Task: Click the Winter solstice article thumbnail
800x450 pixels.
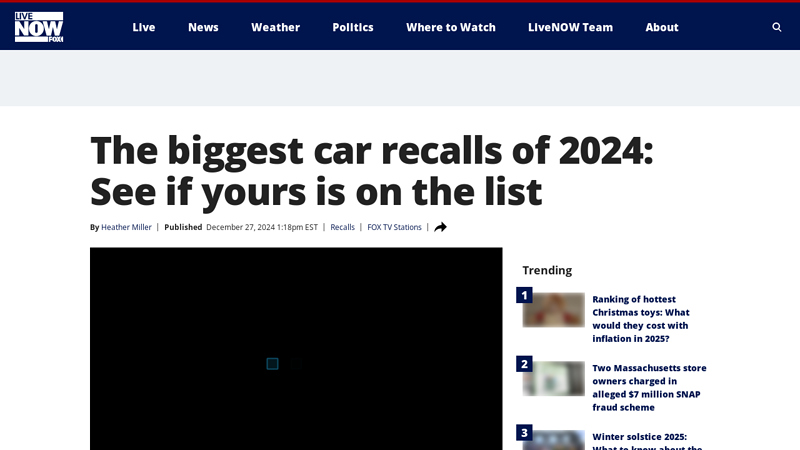Action: pyautogui.click(x=554, y=440)
